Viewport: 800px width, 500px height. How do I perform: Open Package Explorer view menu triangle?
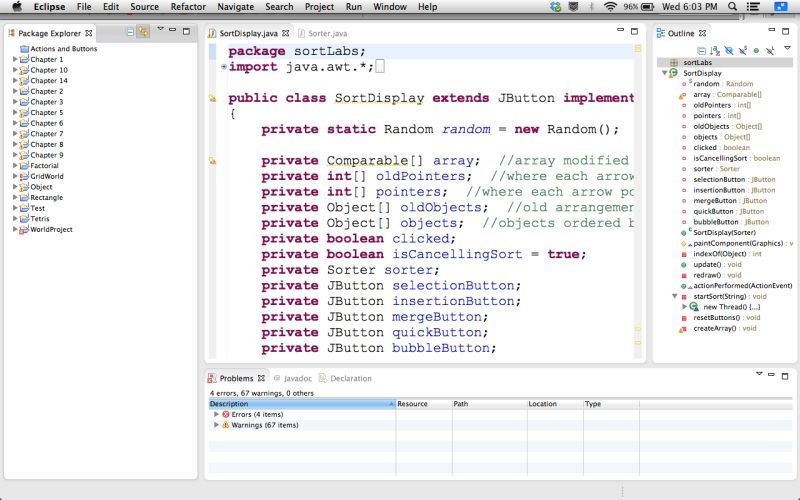pyautogui.click(x=160, y=29)
